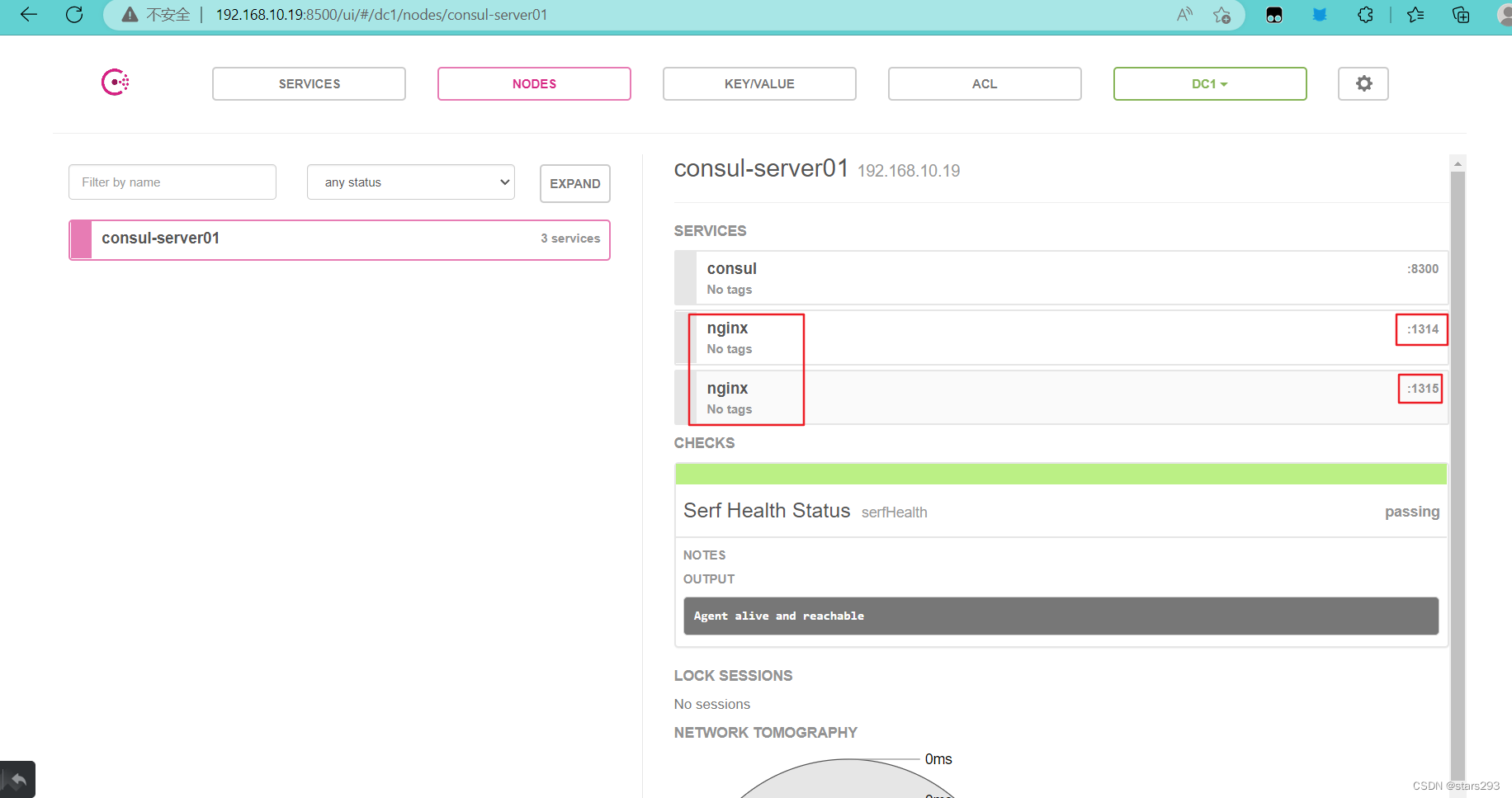Click the EXPAND button

(x=575, y=183)
